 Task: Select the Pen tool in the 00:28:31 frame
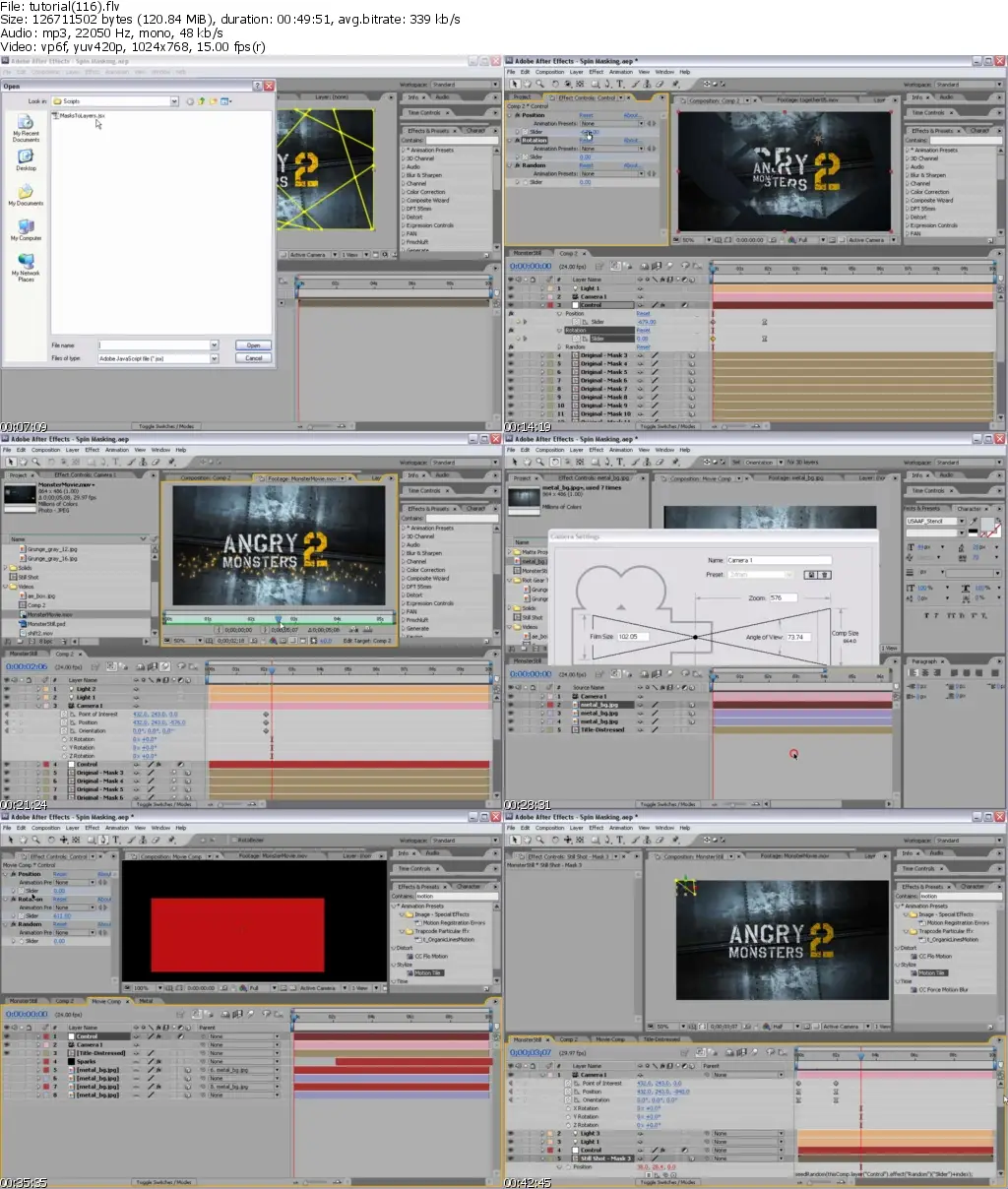point(607,462)
